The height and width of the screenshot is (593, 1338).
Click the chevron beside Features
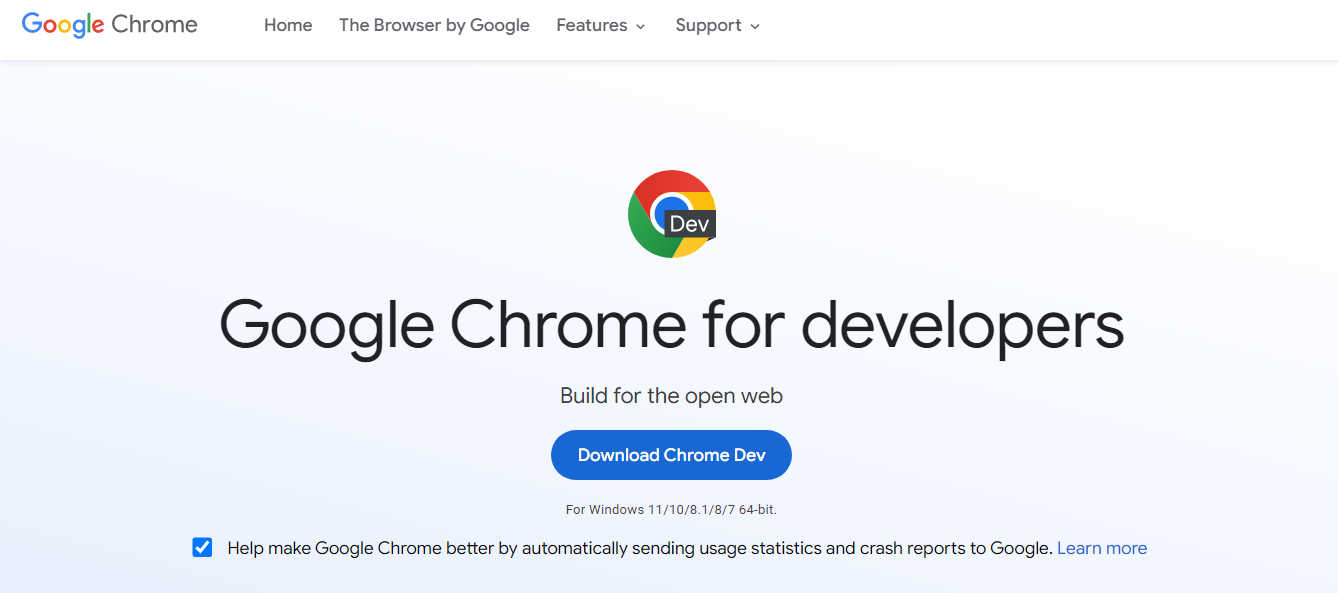(x=641, y=27)
